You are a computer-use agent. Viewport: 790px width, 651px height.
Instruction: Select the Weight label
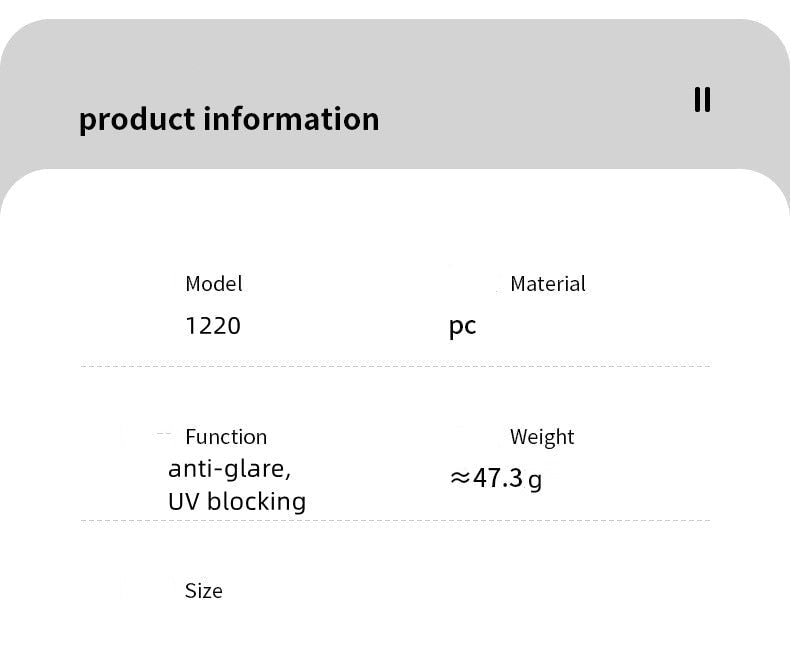(x=542, y=437)
